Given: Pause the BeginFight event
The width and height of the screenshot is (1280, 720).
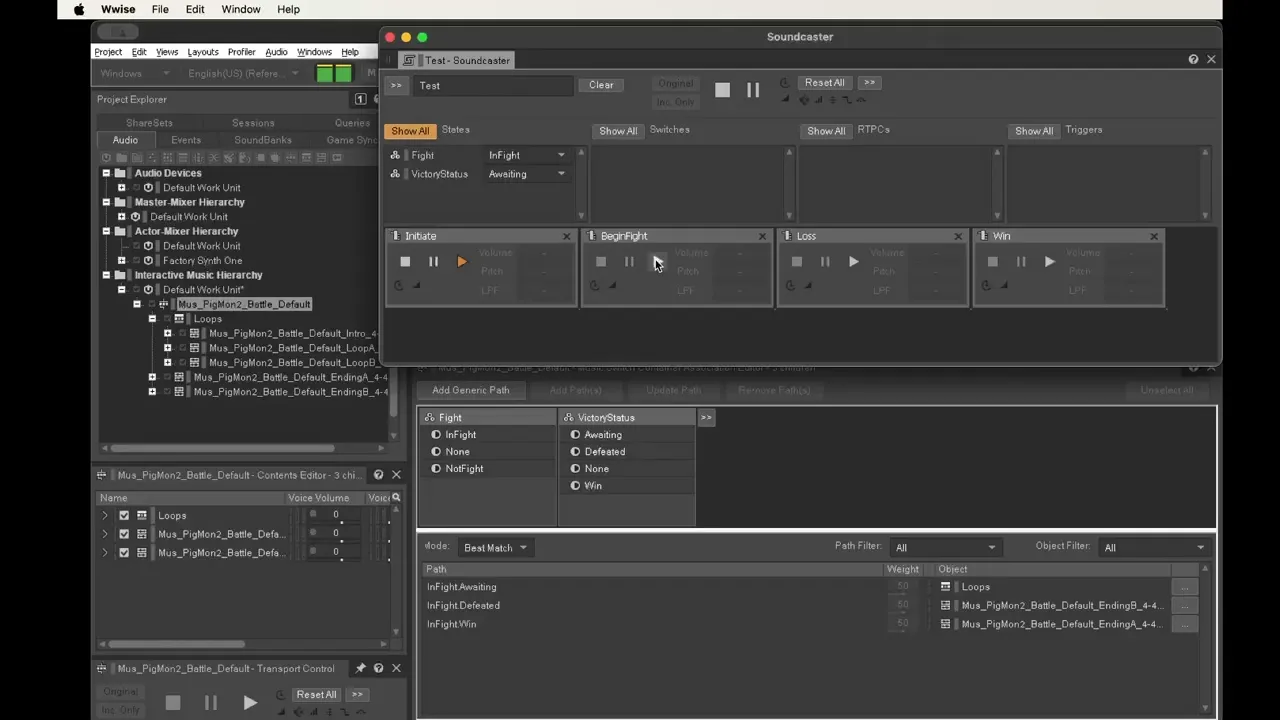Looking at the screenshot, I should [x=629, y=262].
